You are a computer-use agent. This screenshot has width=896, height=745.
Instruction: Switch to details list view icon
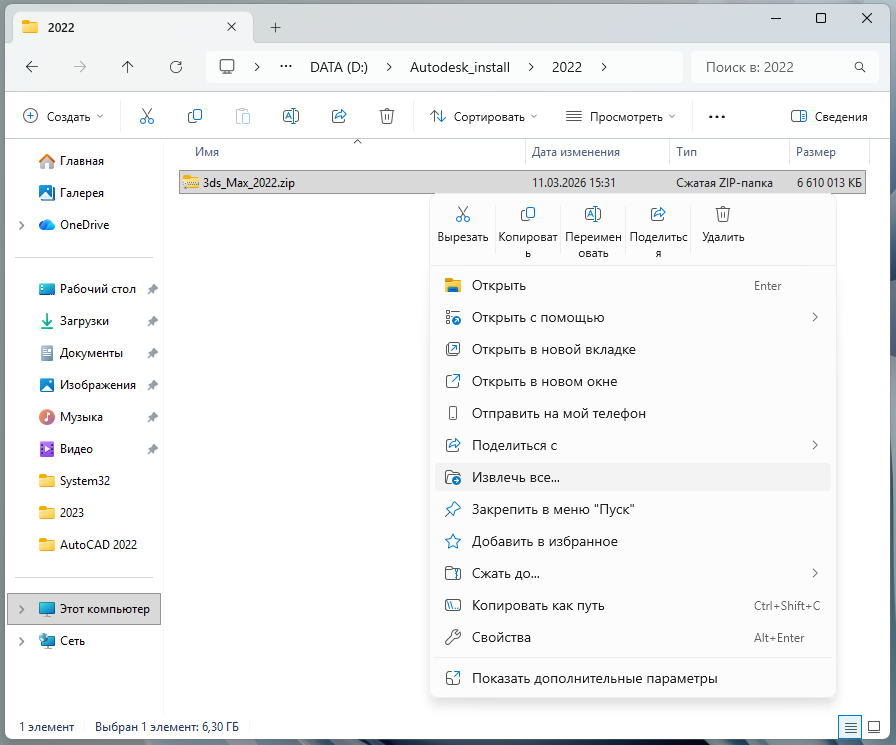pos(850,727)
